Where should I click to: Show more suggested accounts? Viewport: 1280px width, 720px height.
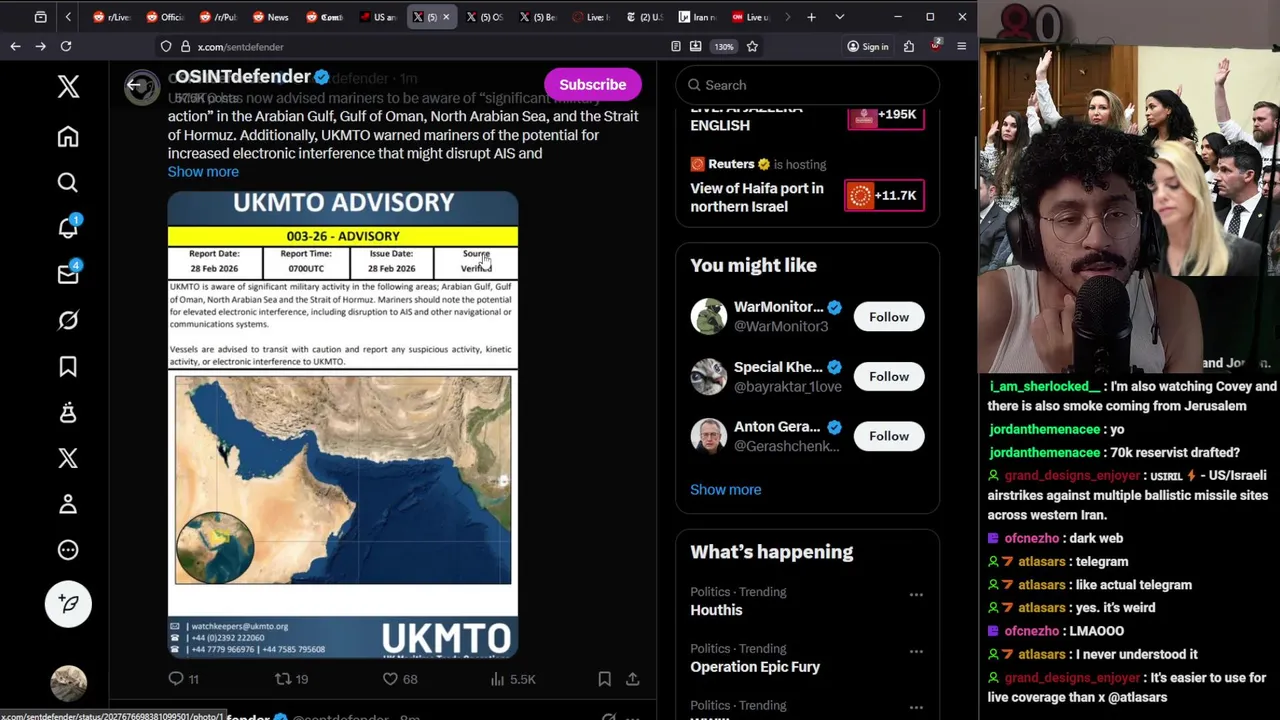[725, 490]
